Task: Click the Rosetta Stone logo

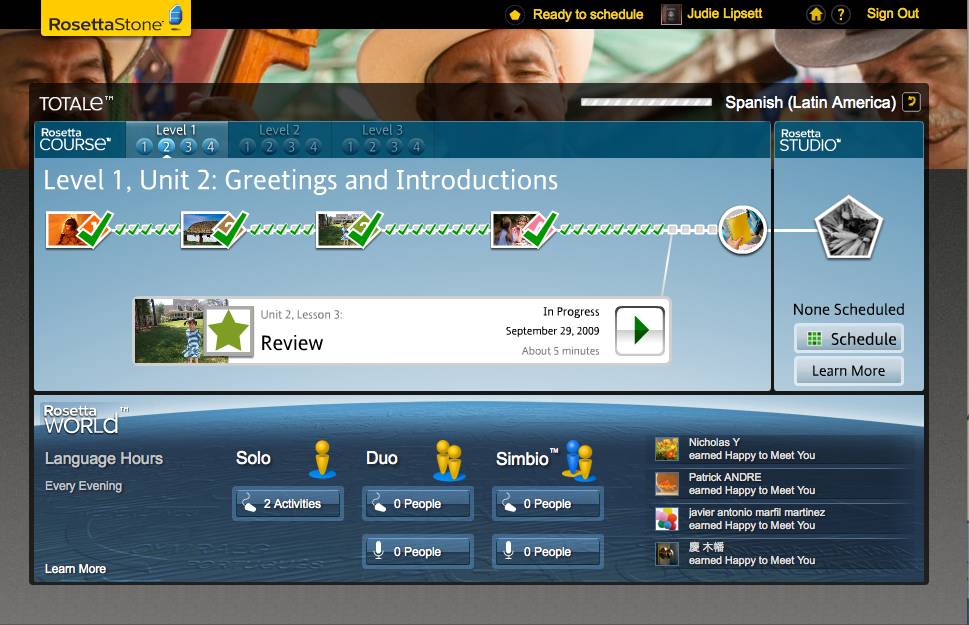Action: coord(116,18)
